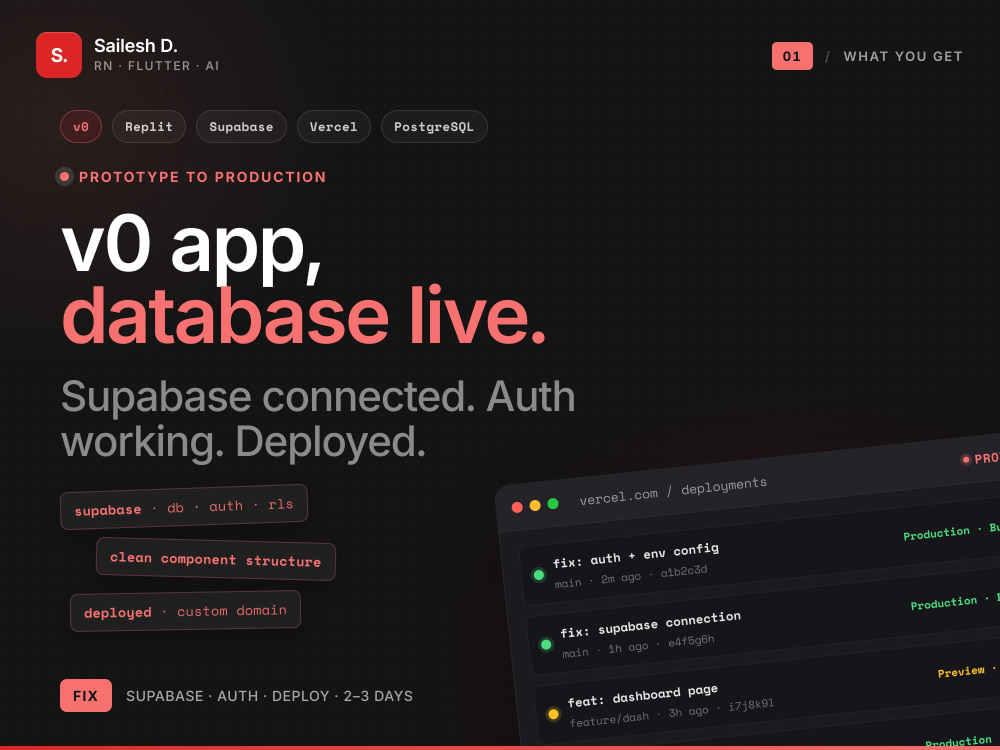Open the fix: supabase connection deployment
Image resolution: width=1000 pixels, height=750 pixels.
(x=651, y=624)
